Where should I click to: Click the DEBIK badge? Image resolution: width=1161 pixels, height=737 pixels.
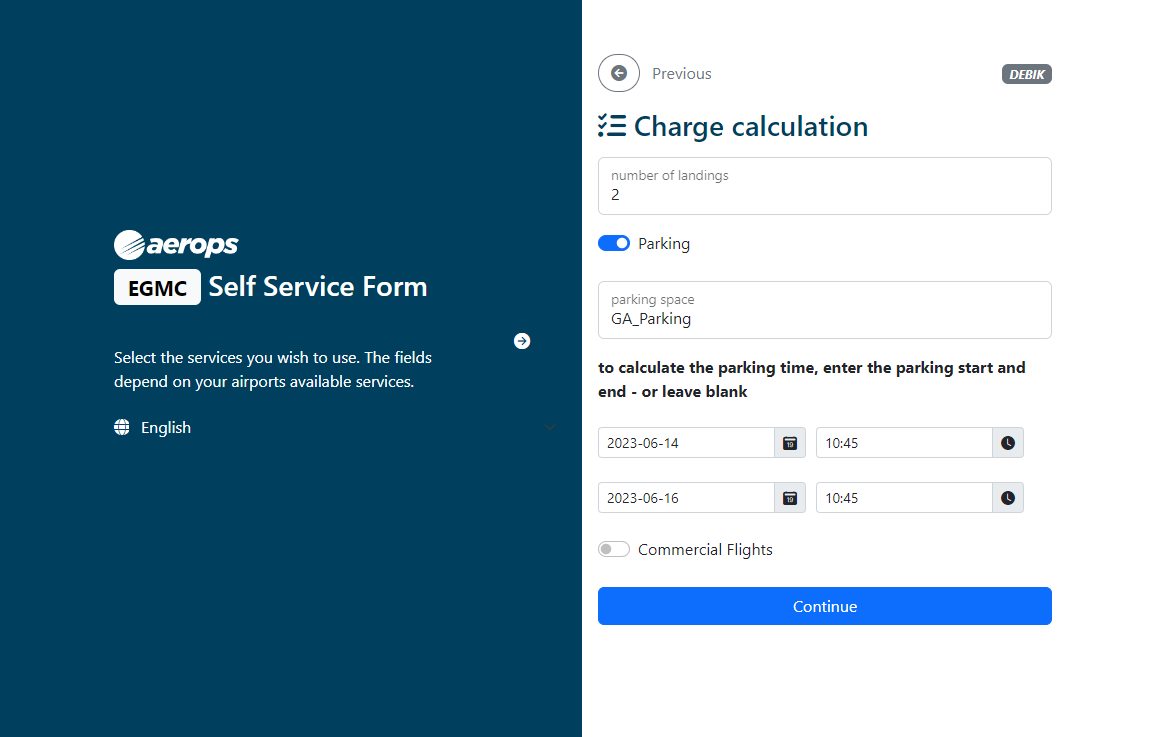pyautogui.click(x=1026, y=74)
